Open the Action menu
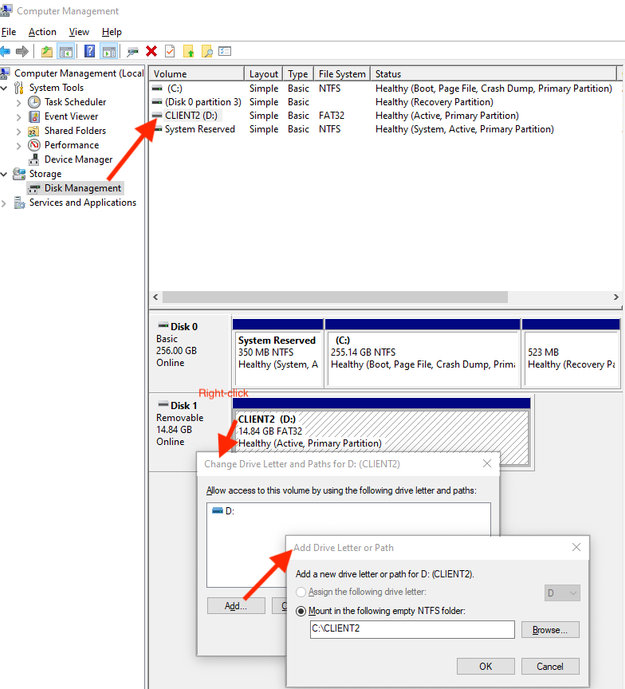Image resolution: width=625 pixels, height=689 pixels. click(x=42, y=32)
